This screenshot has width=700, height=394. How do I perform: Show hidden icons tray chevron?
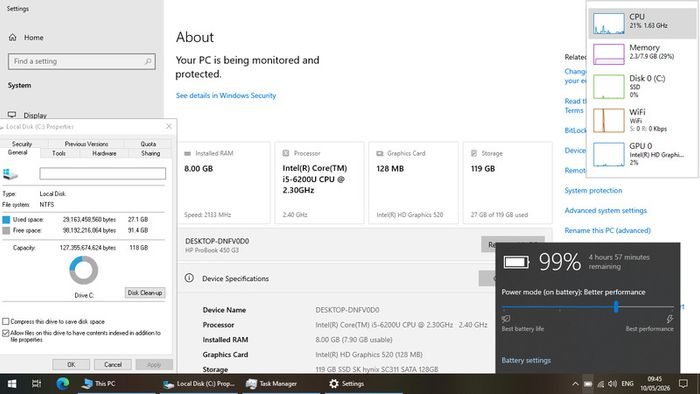point(575,384)
